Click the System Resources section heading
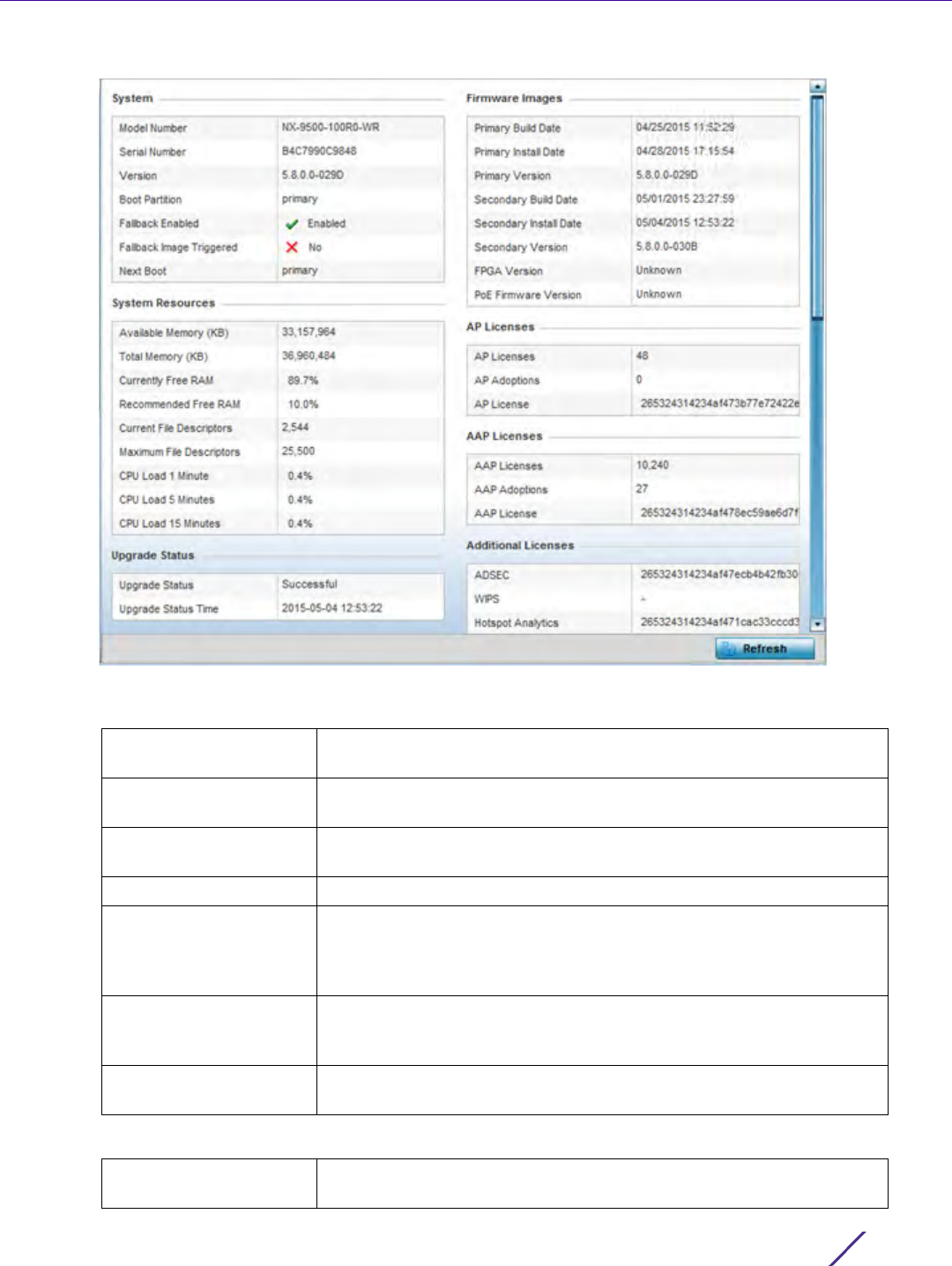The image size is (952, 1266). [x=163, y=303]
